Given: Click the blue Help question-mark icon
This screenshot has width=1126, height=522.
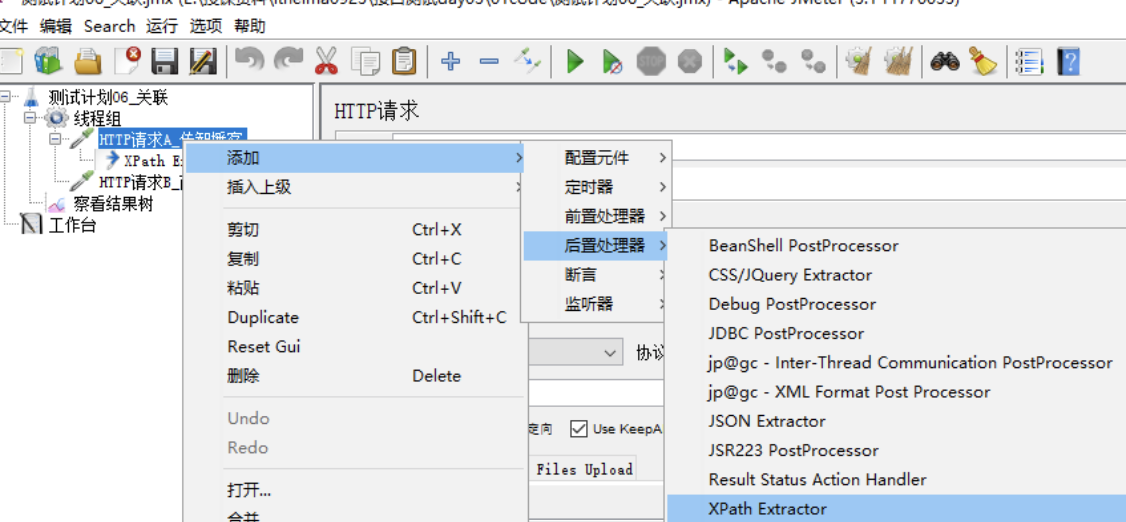Looking at the screenshot, I should [x=1069, y=62].
